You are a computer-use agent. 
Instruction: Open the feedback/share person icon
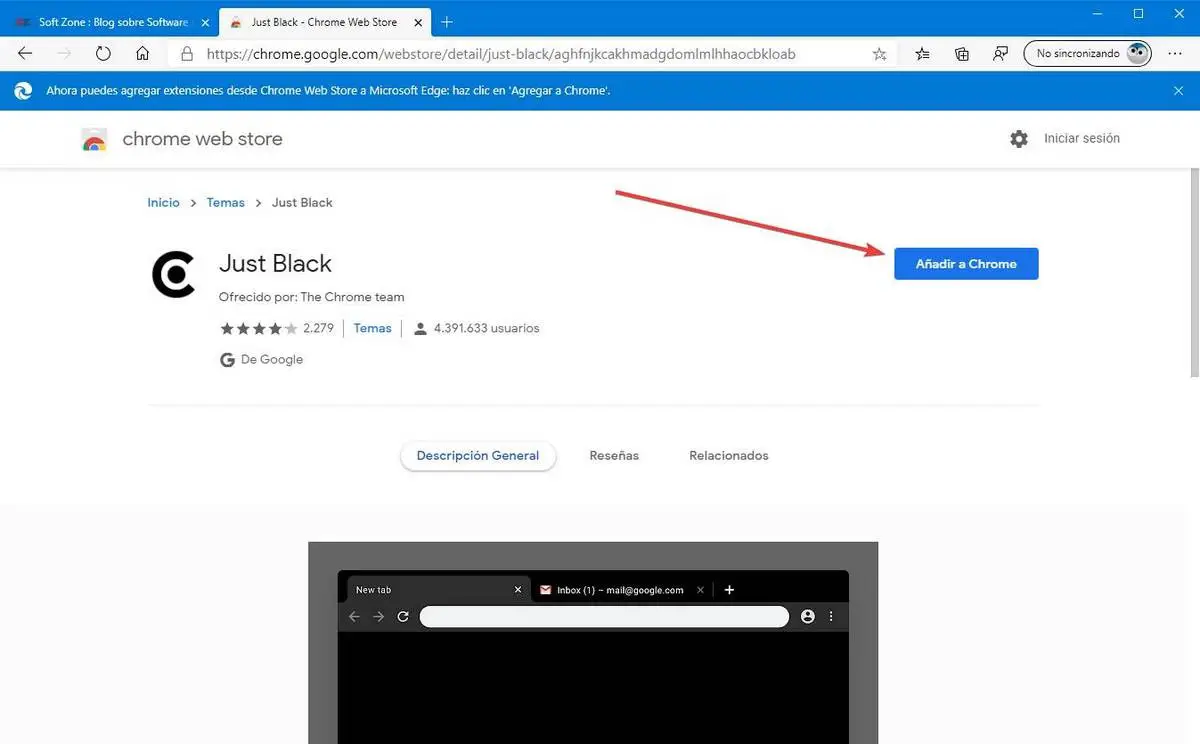pyautogui.click(x=1000, y=54)
